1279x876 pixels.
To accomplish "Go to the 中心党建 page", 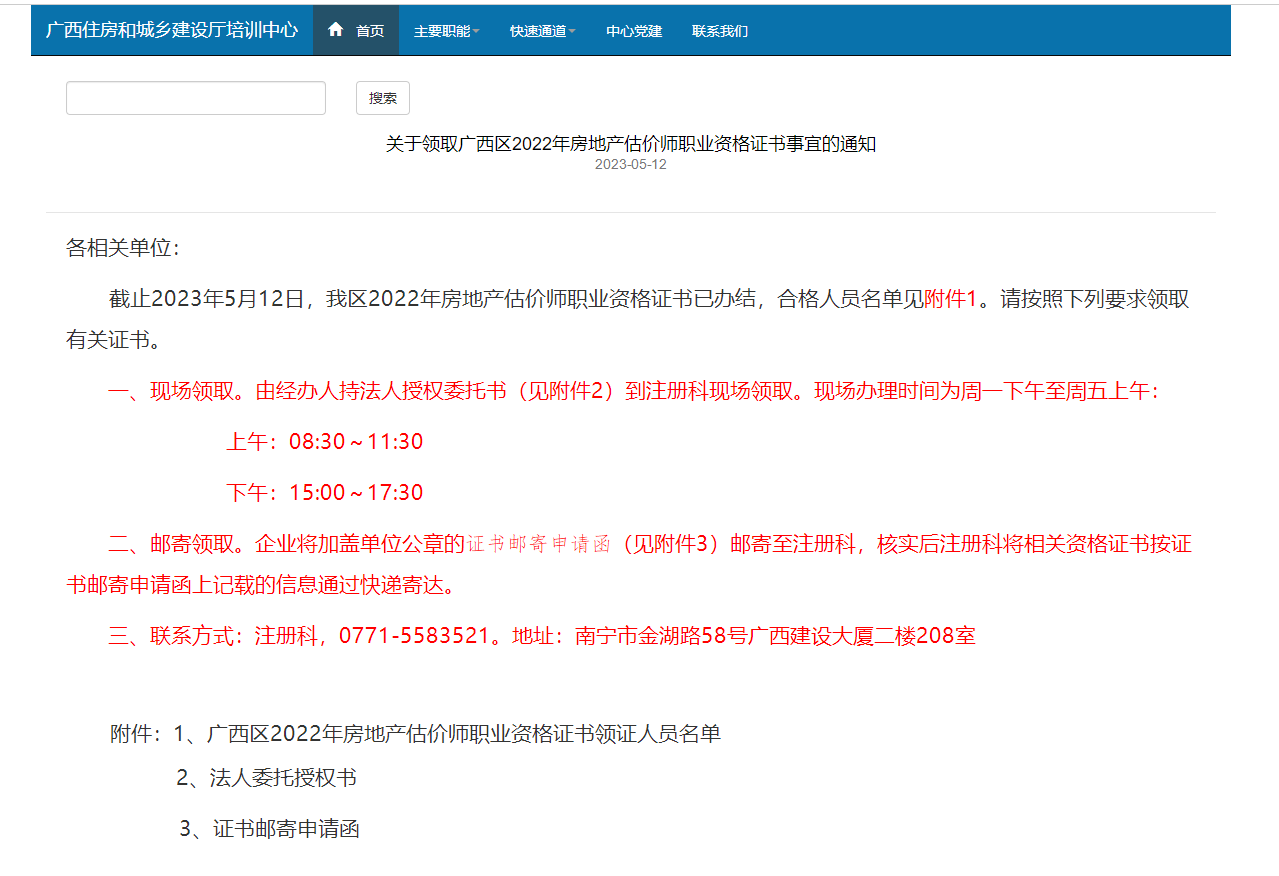I will [634, 31].
